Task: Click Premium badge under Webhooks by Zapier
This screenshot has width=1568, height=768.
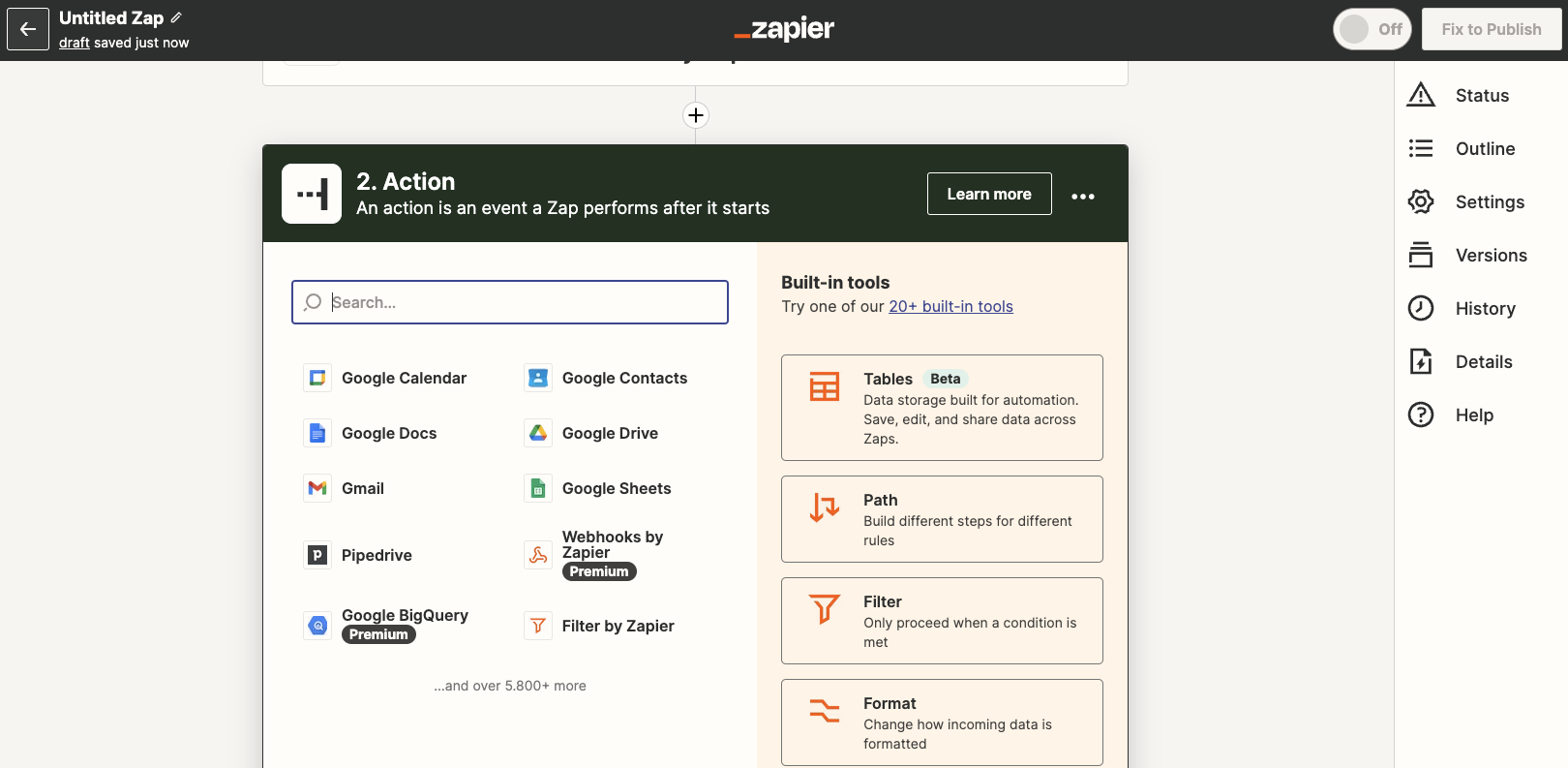Action: [x=599, y=571]
